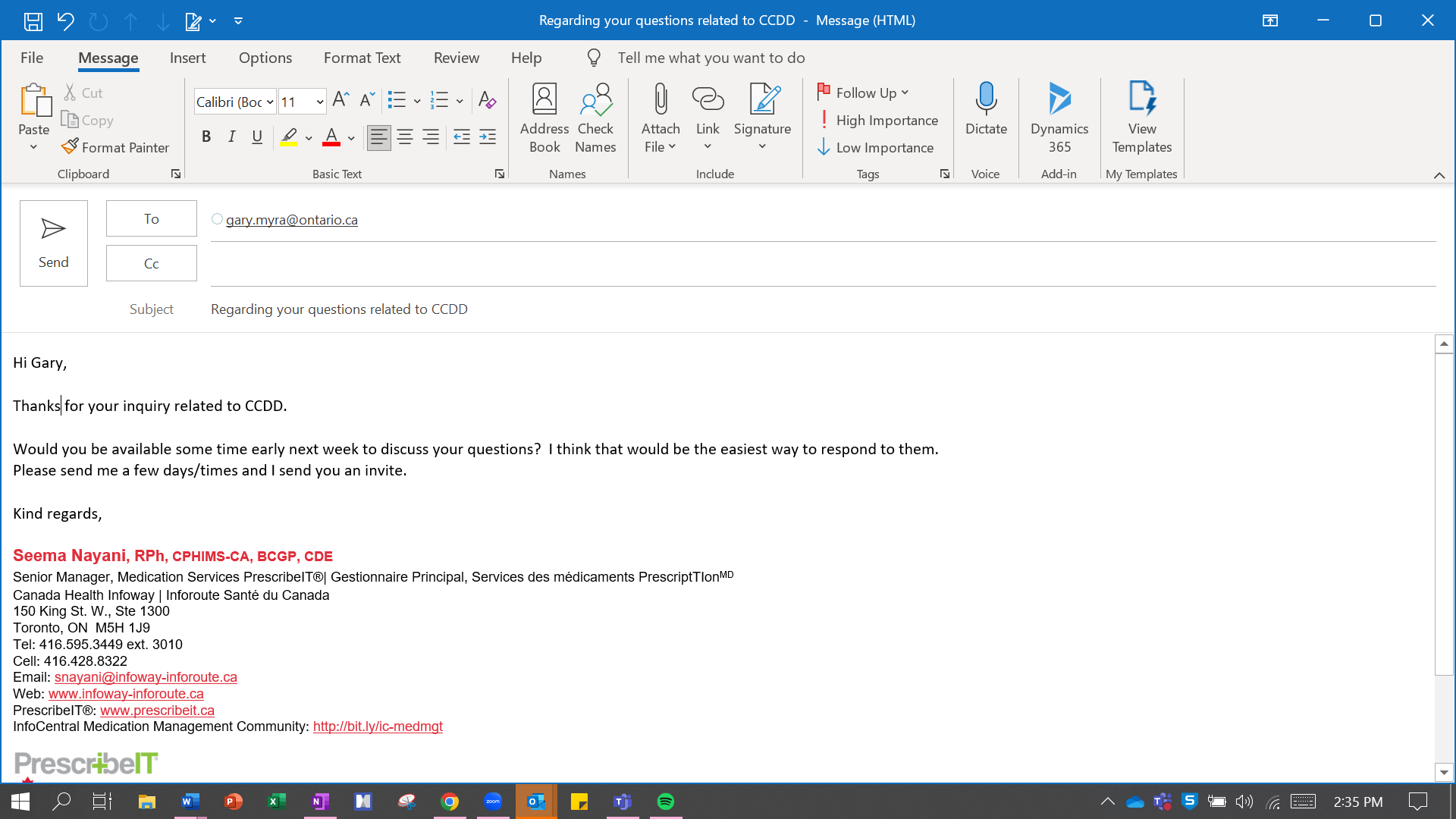Click Tell me what you want to do
Screen dimensions: 1456x819
[x=711, y=58]
